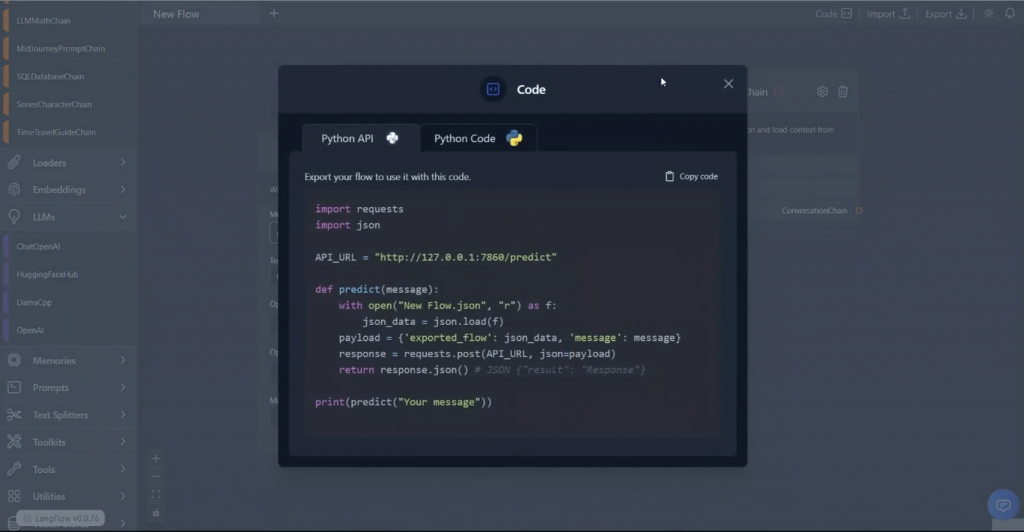This screenshot has width=1024, height=532.
Task: Open node settings gear icon
Action: point(822,92)
